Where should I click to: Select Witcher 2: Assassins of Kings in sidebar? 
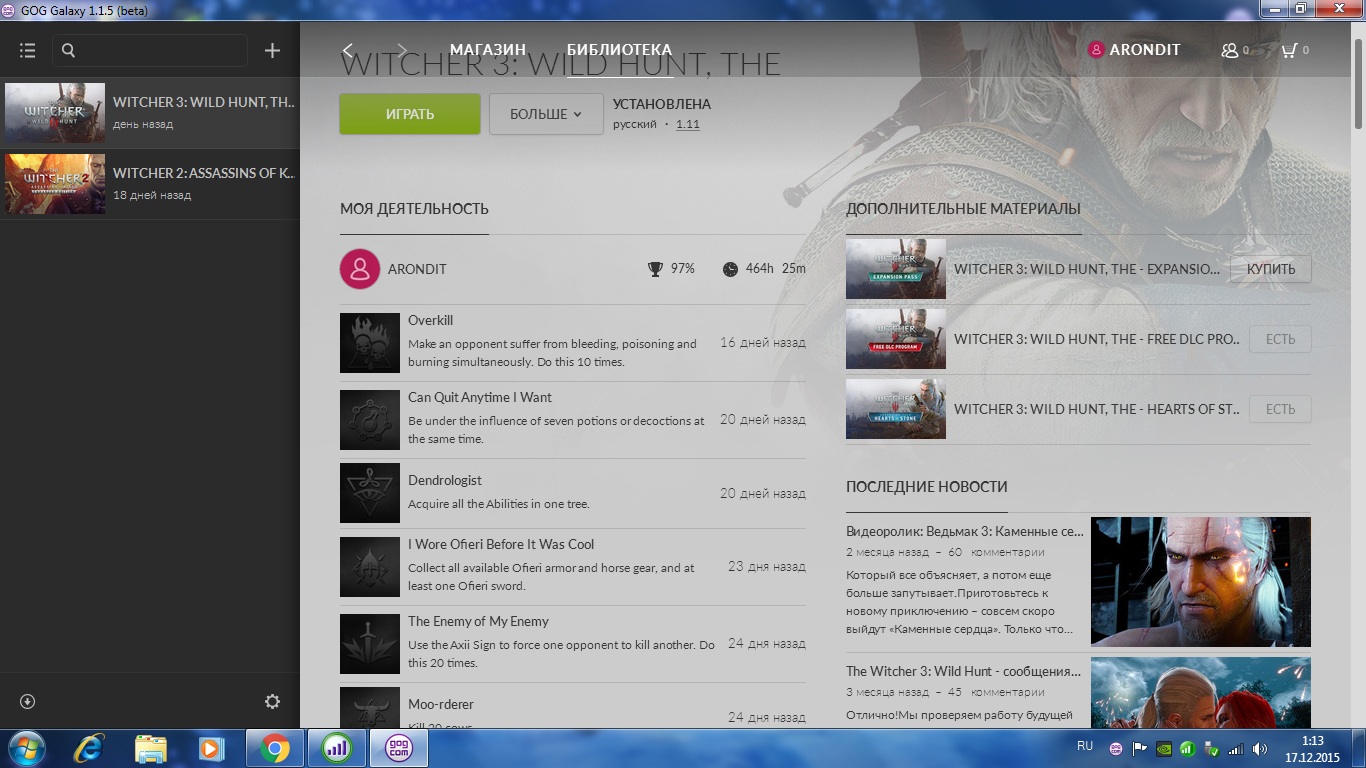(150, 184)
